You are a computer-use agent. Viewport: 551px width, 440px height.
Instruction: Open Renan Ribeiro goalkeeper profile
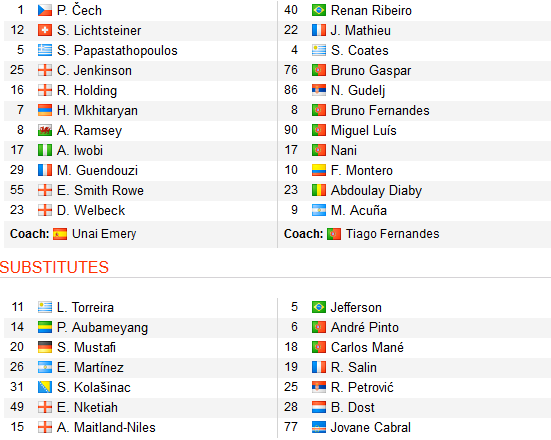[x=371, y=11]
